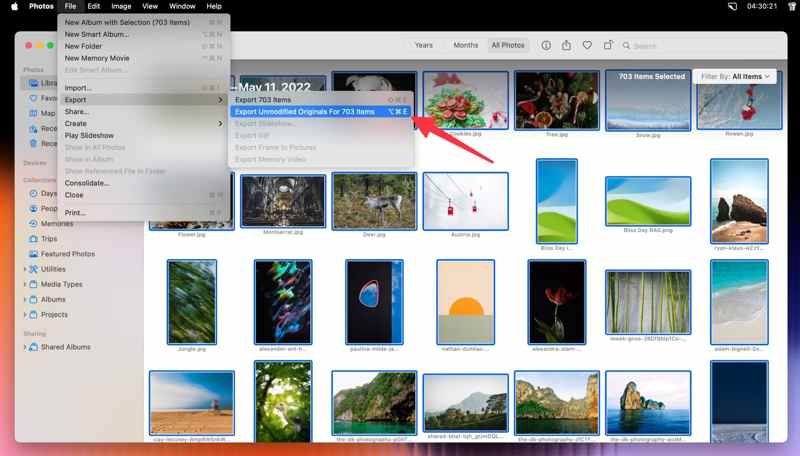Expand the Media Types section

[24, 285]
